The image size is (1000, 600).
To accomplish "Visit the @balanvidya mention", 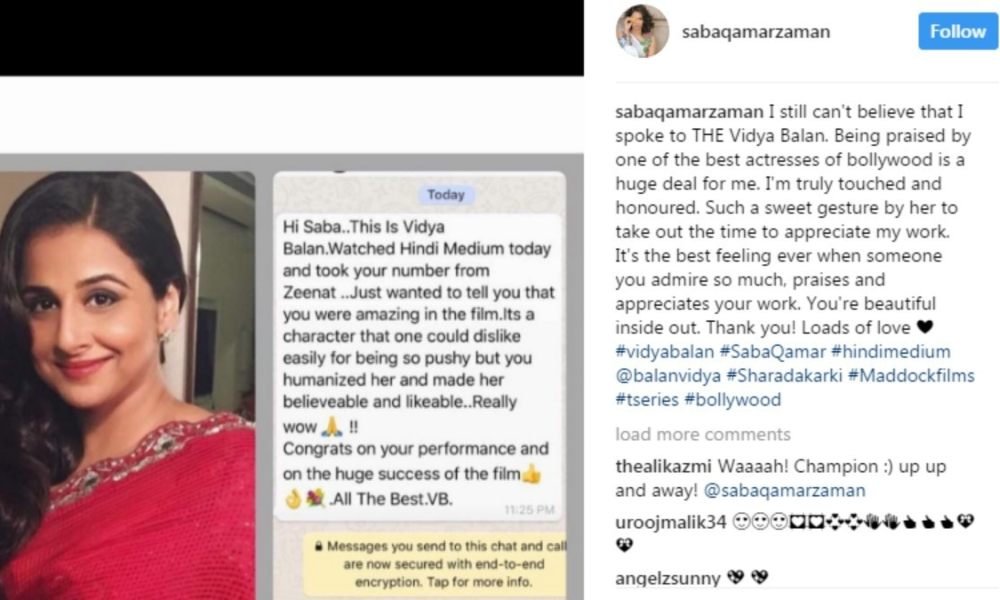I will 668,376.
